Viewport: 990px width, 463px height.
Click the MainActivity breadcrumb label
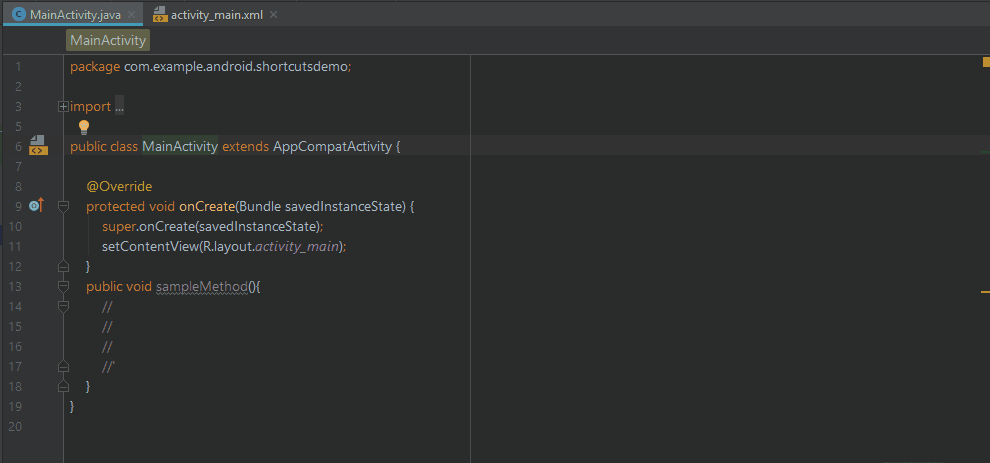[x=108, y=41]
